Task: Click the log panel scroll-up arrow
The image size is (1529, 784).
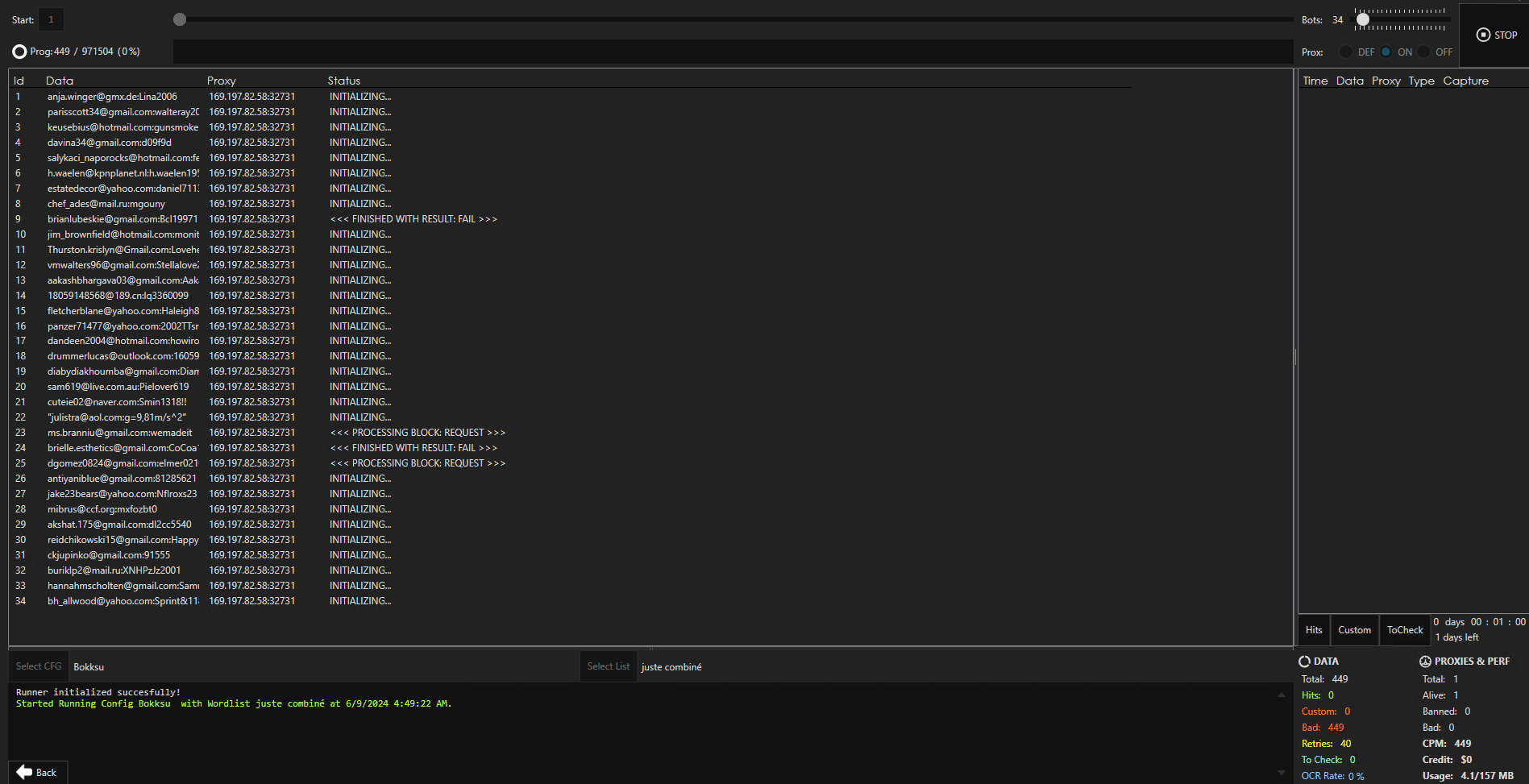Action: click(x=1281, y=695)
